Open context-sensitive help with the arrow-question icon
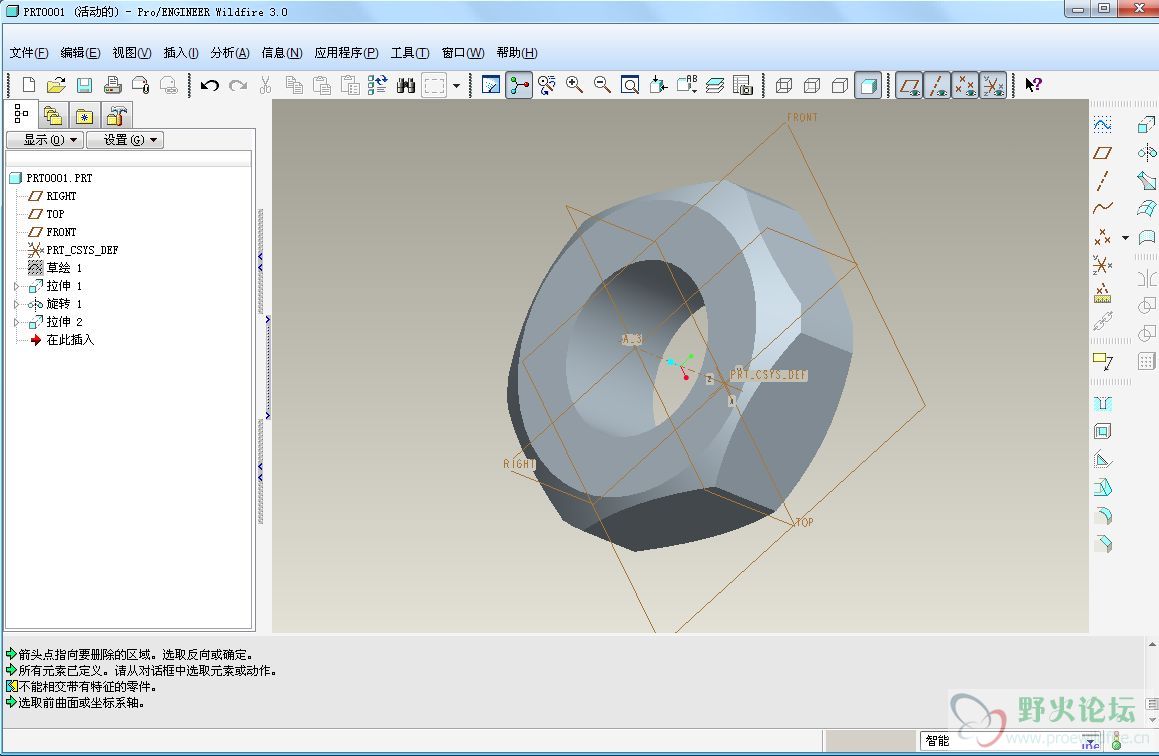 (x=1033, y=85)
